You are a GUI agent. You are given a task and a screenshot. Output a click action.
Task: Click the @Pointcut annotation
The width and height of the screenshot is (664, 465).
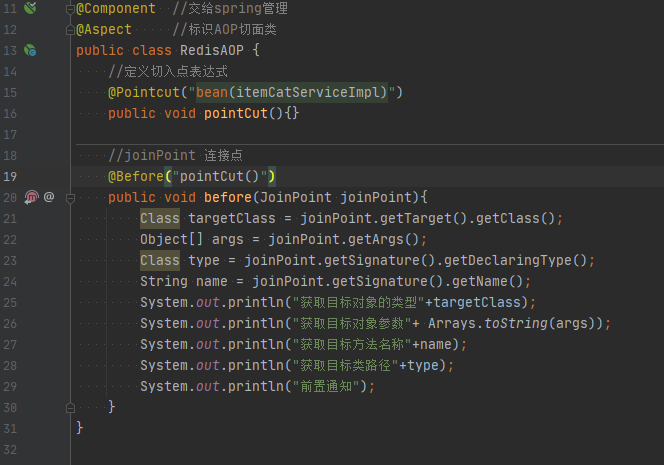click(x=144, y=92)
